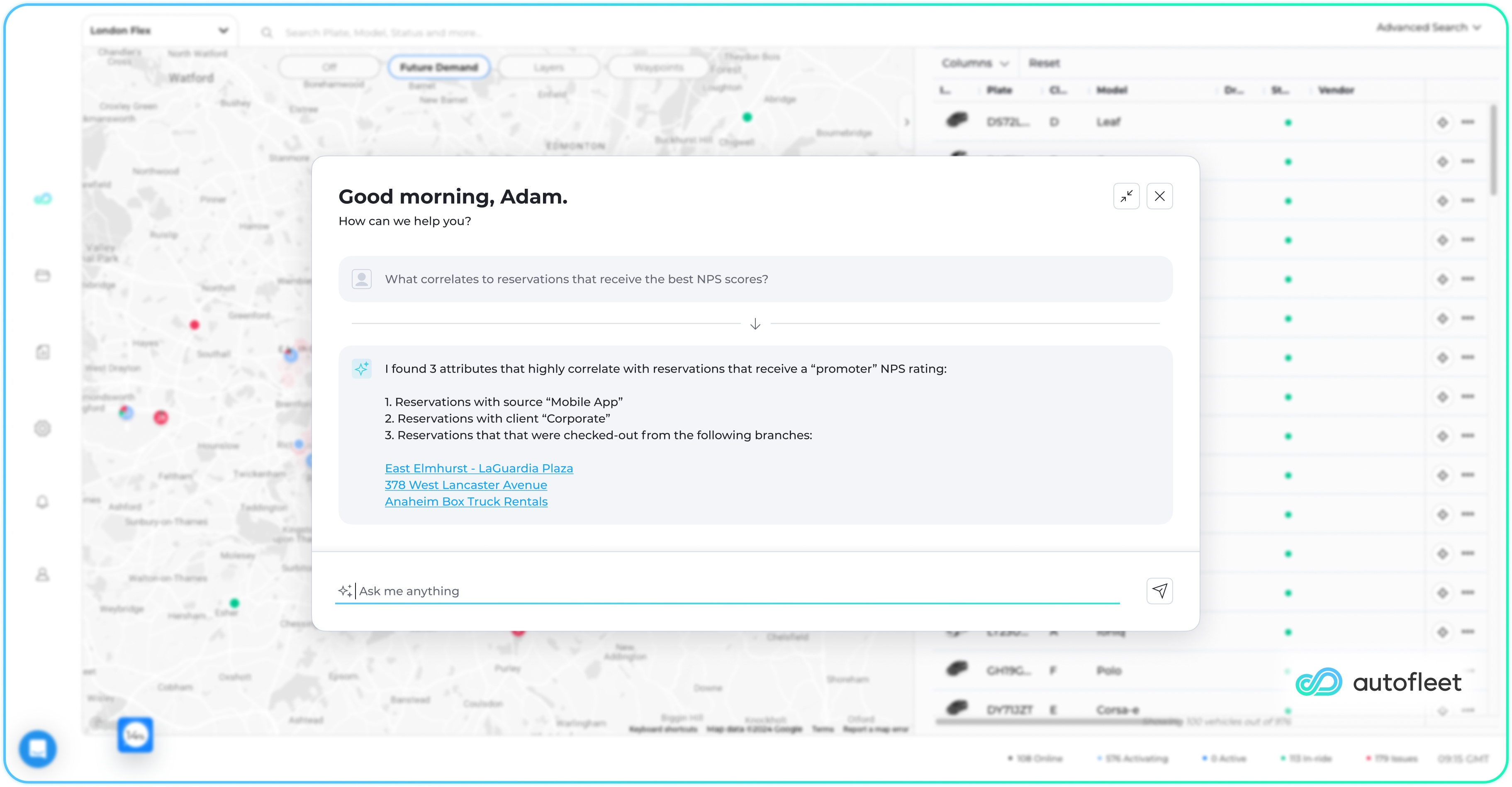Viewport: 1512px width, 787px height.
Task: Click the Ask me anything input field
Action: 645,591
